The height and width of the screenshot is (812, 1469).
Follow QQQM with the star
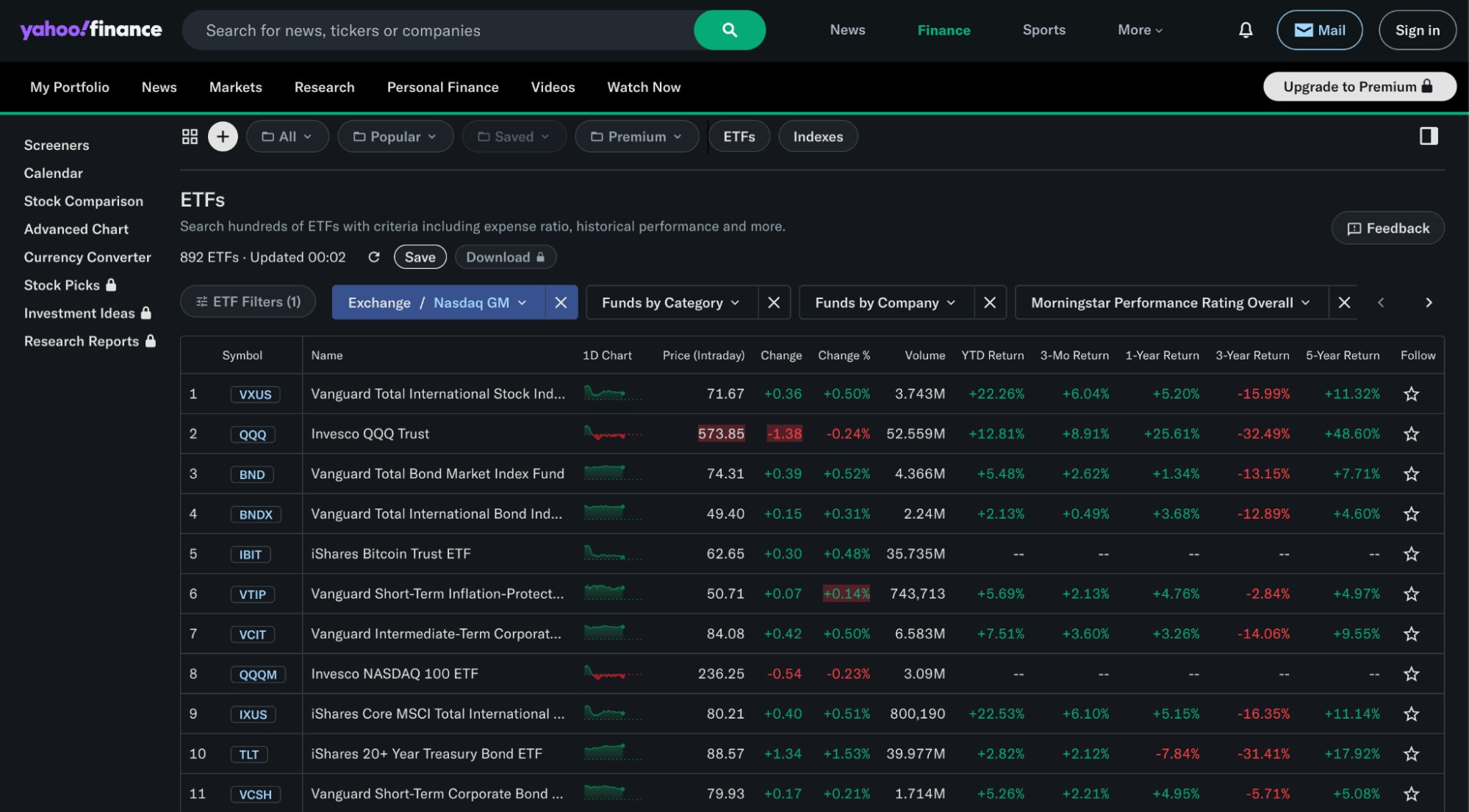click(1411, 674)
